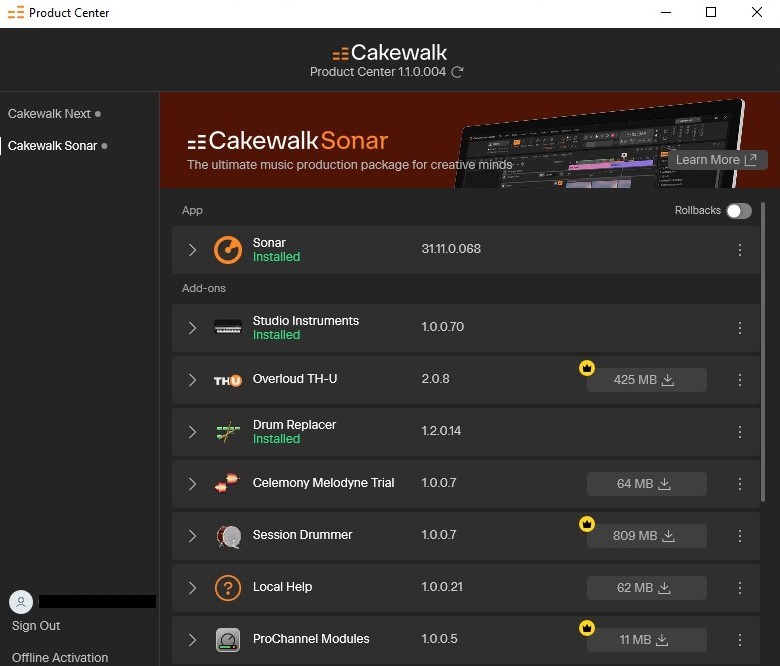Click the Learn More button
Image resolution: width=780 pixels, height=666 pixels.
coord(717,160)
